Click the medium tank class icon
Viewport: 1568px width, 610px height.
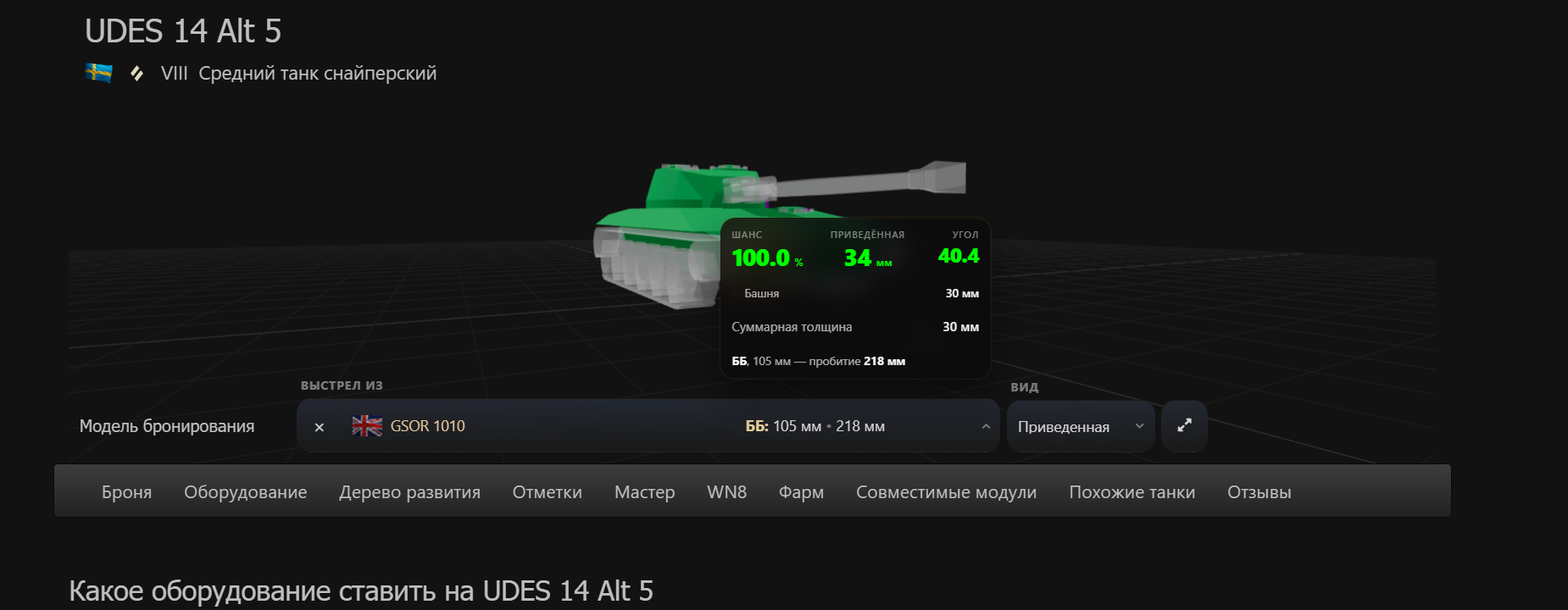(x=136, y=74)
